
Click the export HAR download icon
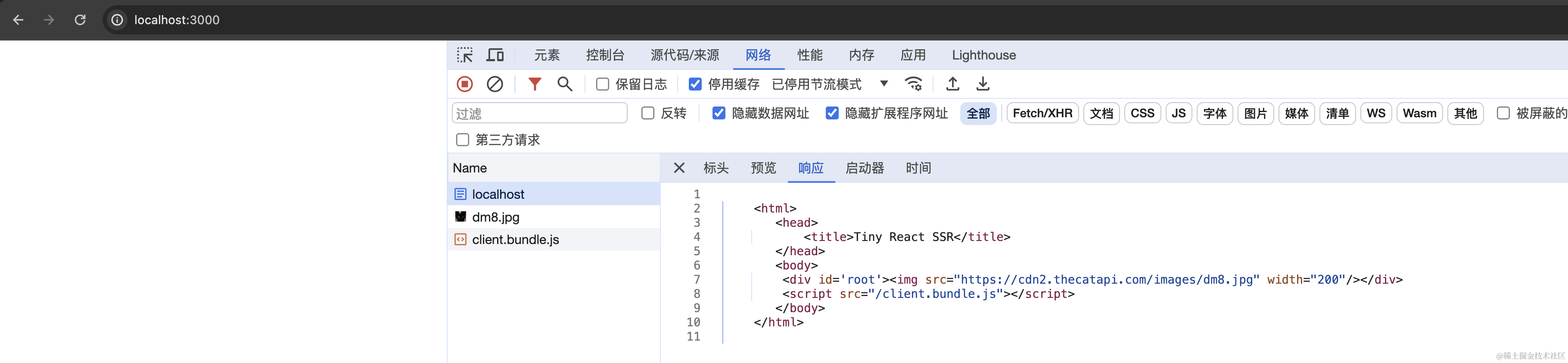pyautogui.click(x=983, y=84)
